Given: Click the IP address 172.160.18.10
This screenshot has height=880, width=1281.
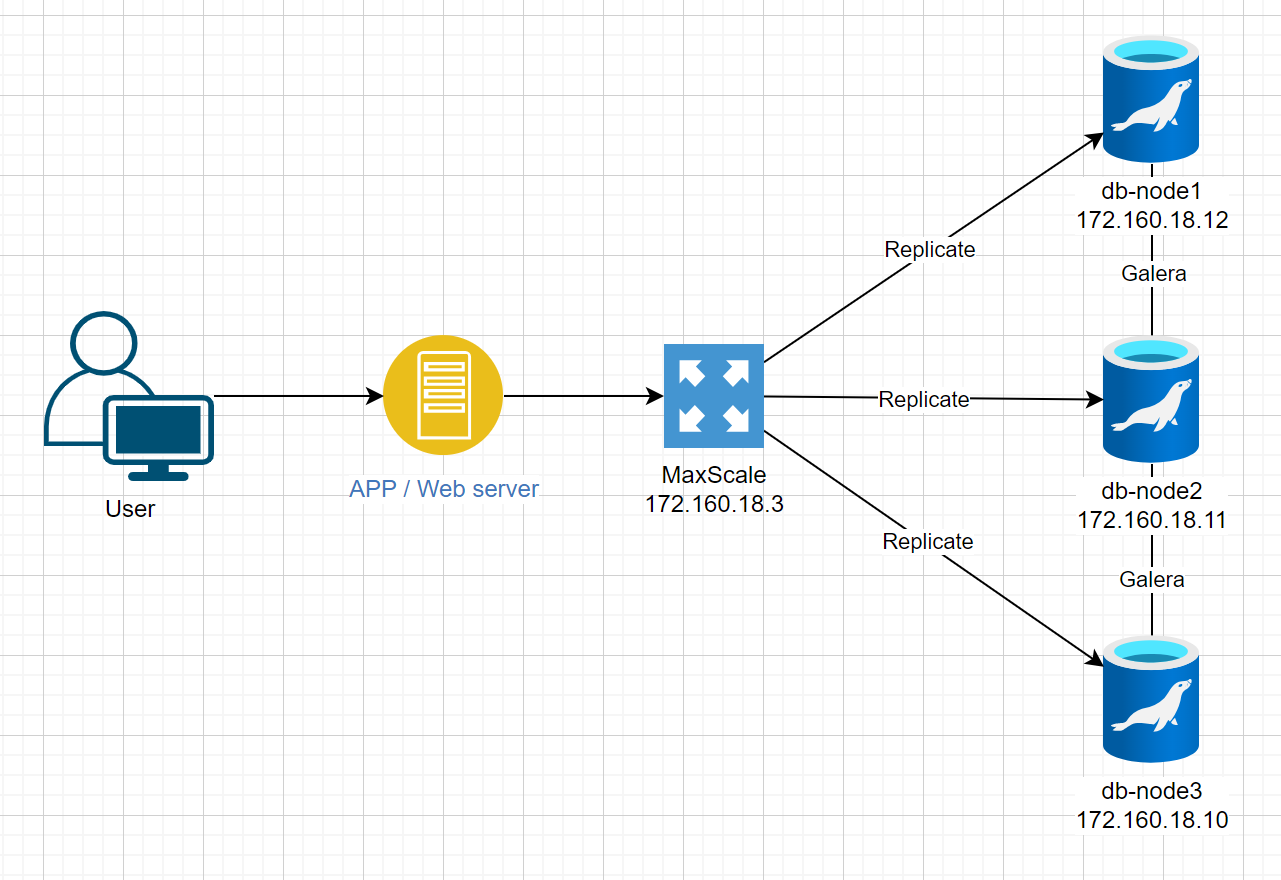Looking at the screenshot, I should pos(1152,820).
